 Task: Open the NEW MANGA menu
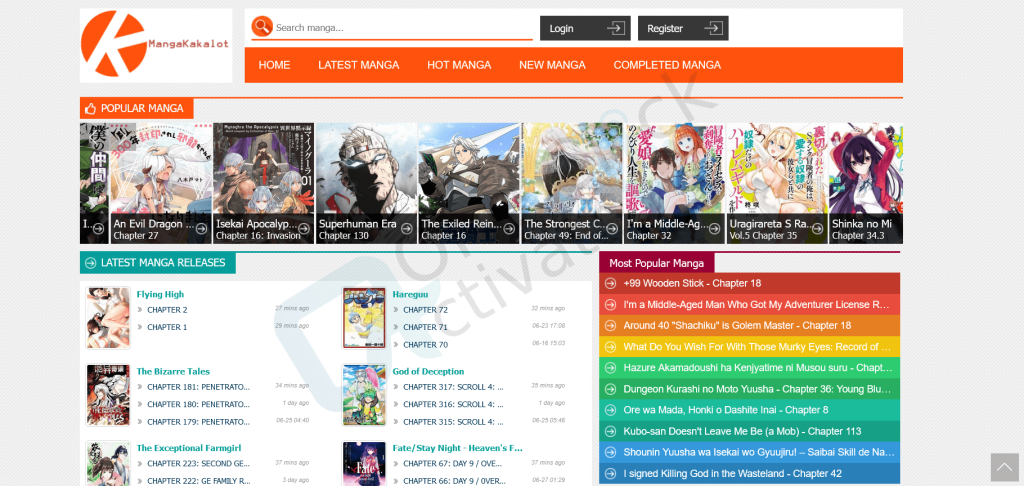click(x=552, y=65)
